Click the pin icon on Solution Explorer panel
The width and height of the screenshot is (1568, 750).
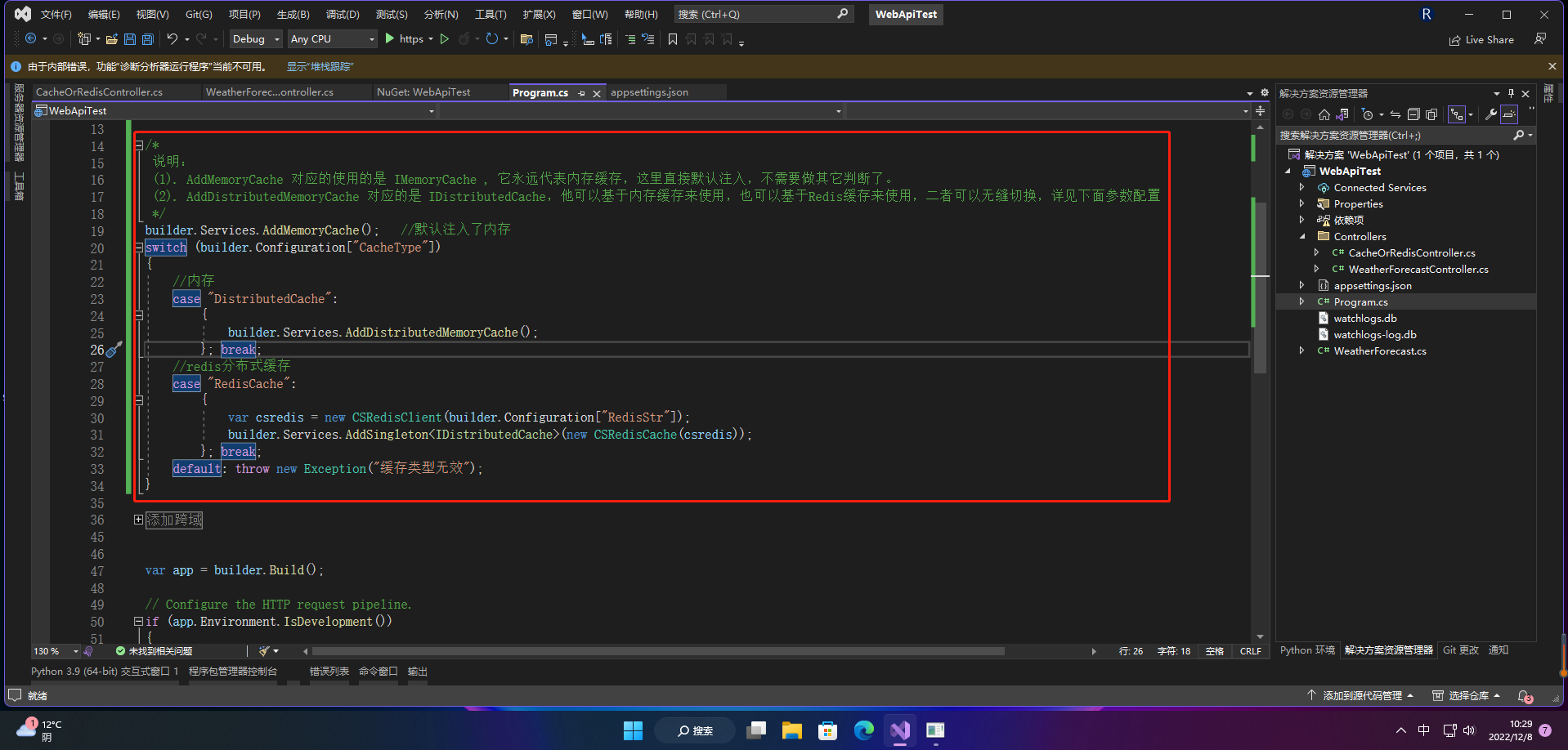(x=1511, y=93)
